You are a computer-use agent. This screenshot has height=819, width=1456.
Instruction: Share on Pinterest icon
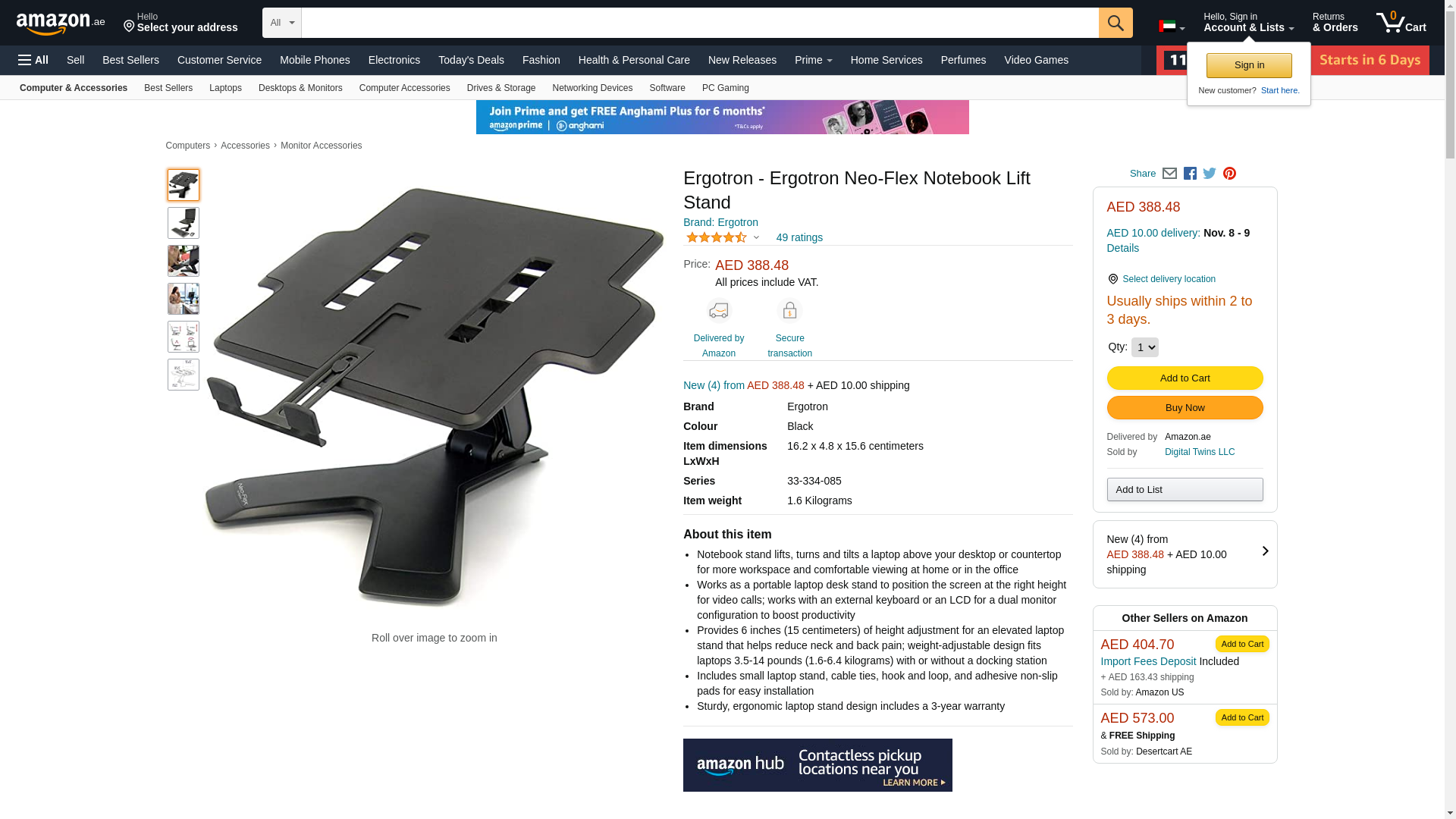coord(1229,174)
